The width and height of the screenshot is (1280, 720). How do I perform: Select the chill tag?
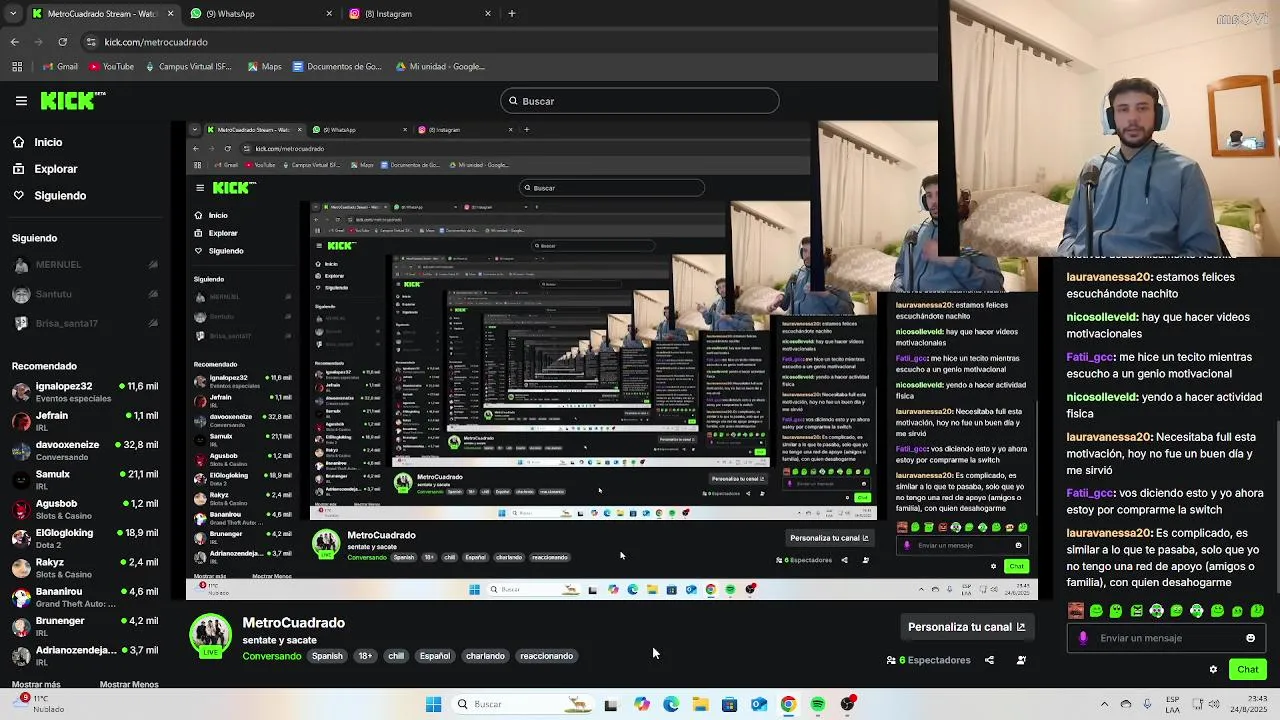click(x=396, y=656)
